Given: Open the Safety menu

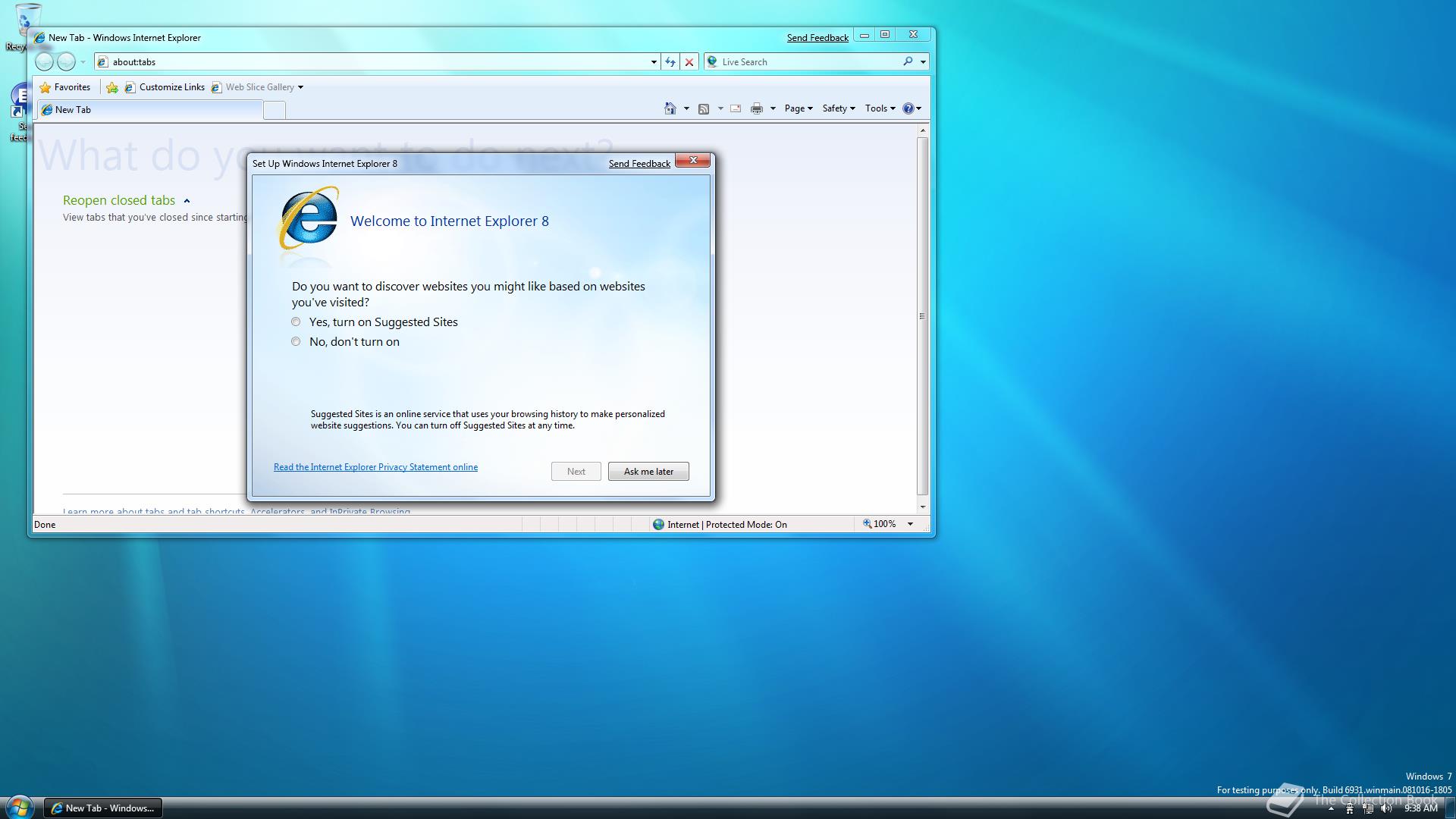Looking at the screenshot, I should (x=838, y=108).
